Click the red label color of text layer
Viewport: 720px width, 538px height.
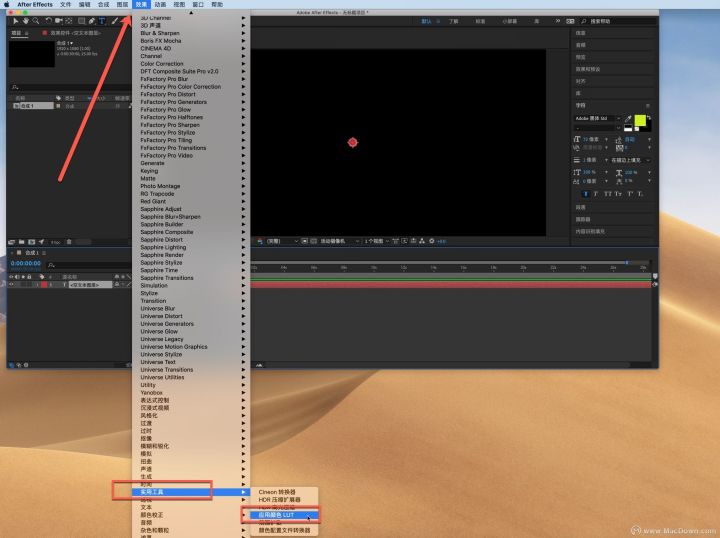point(44,285)
